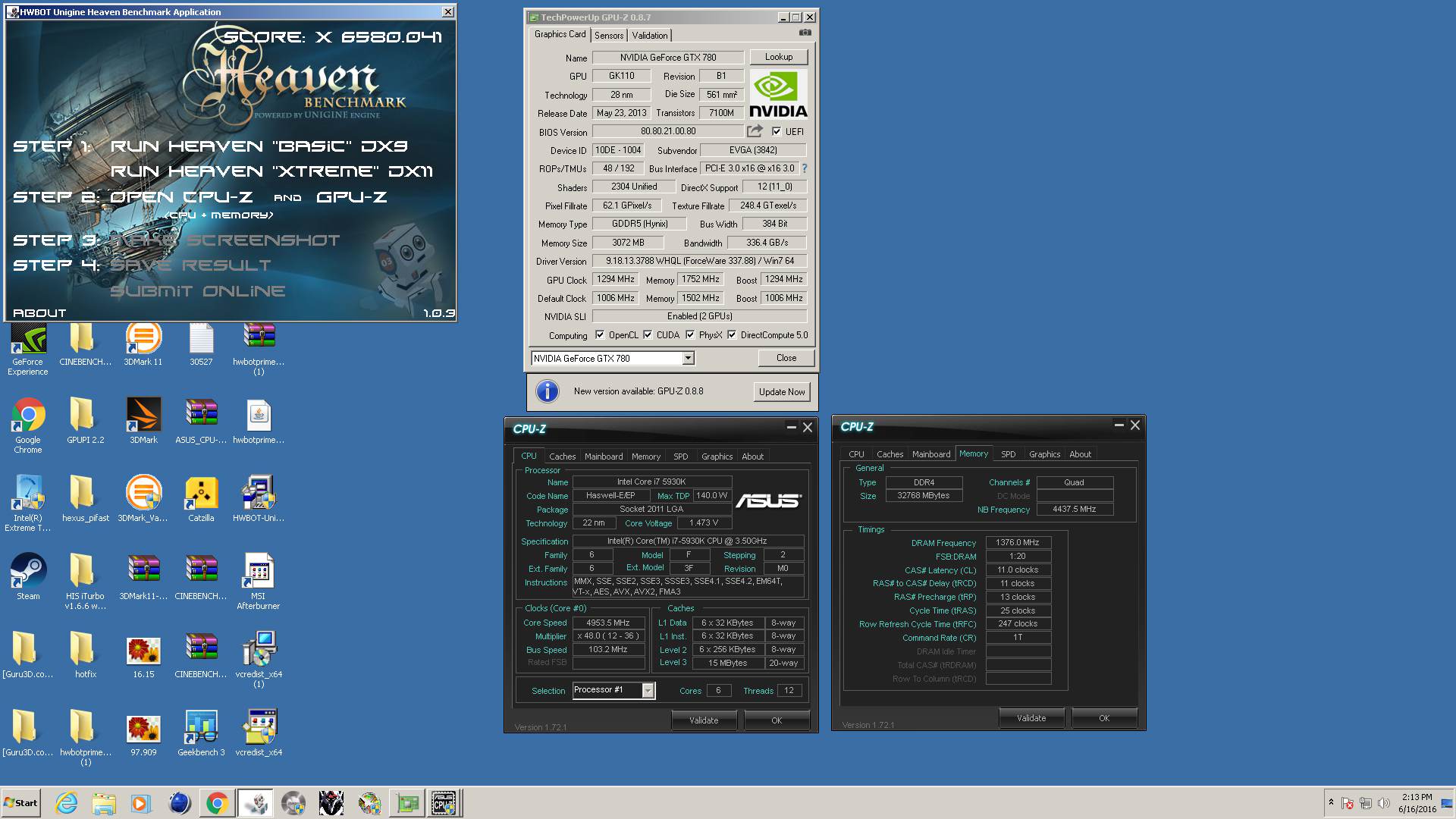Open the Mainboard tab in the left CPU-Z window
The width and height of the screenshot is (1456, 819).
(x=604, y=457)
